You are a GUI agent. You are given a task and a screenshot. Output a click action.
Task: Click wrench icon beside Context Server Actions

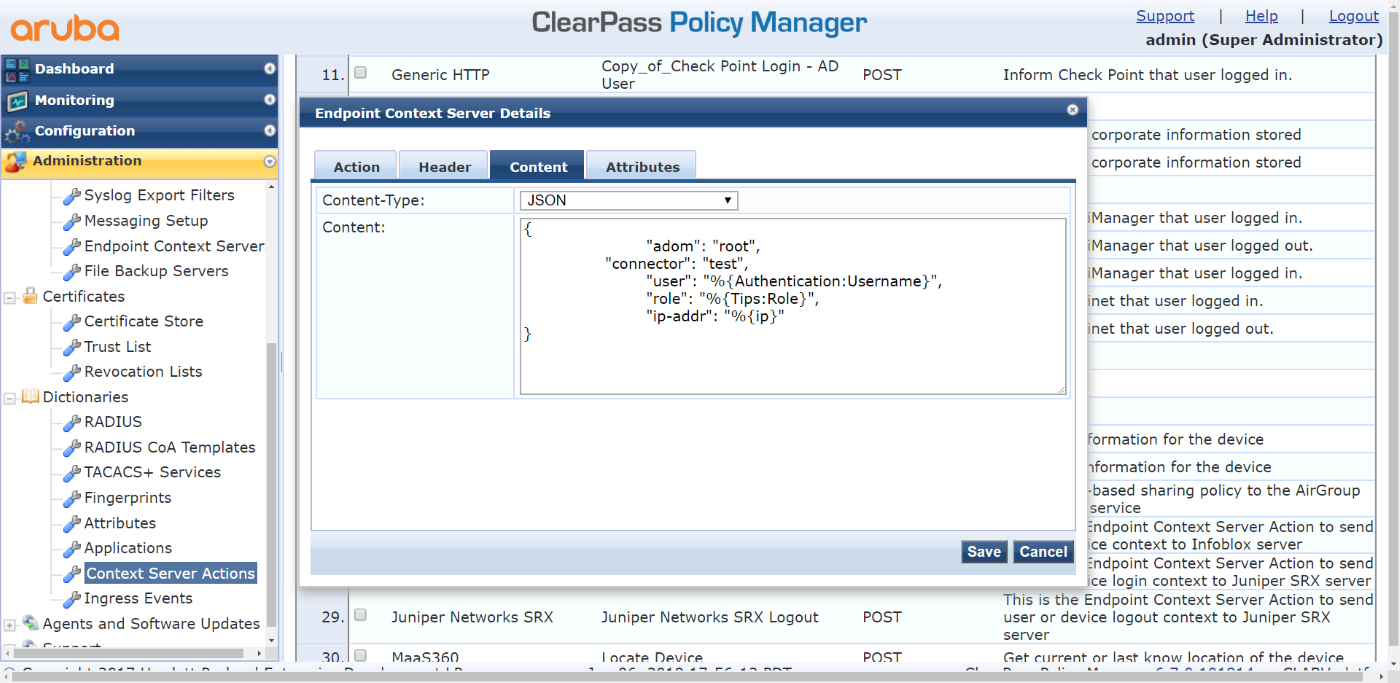72,574
